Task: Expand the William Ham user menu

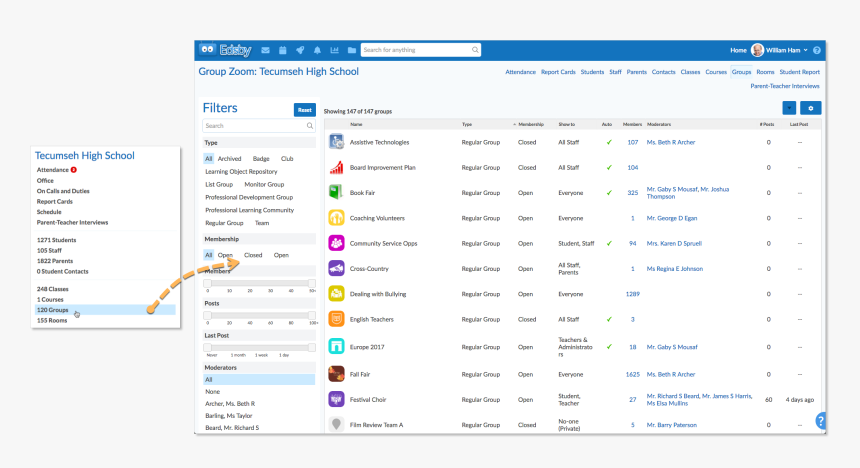Action: point(780,50)
